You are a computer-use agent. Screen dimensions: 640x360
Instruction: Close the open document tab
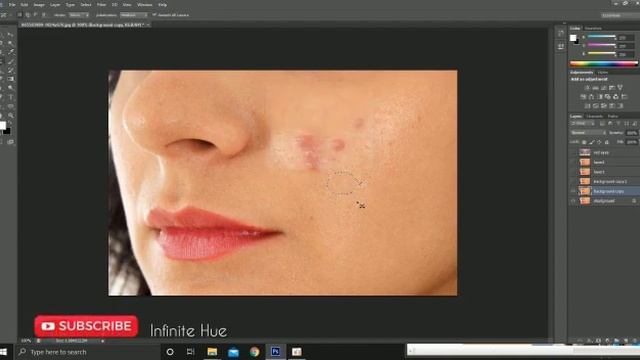(148, 25)
